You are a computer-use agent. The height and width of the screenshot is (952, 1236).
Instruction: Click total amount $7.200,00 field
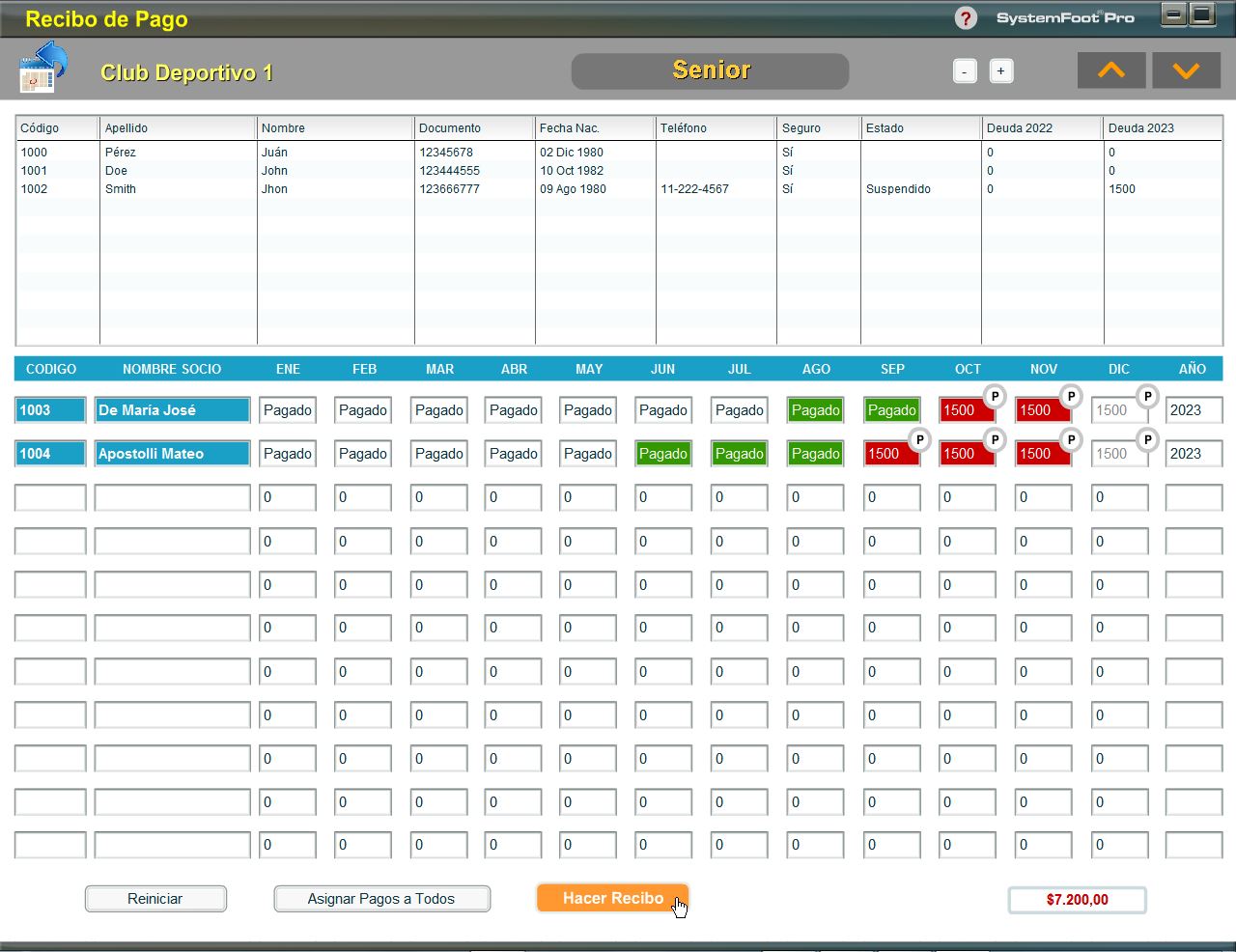pos(1078,900)
